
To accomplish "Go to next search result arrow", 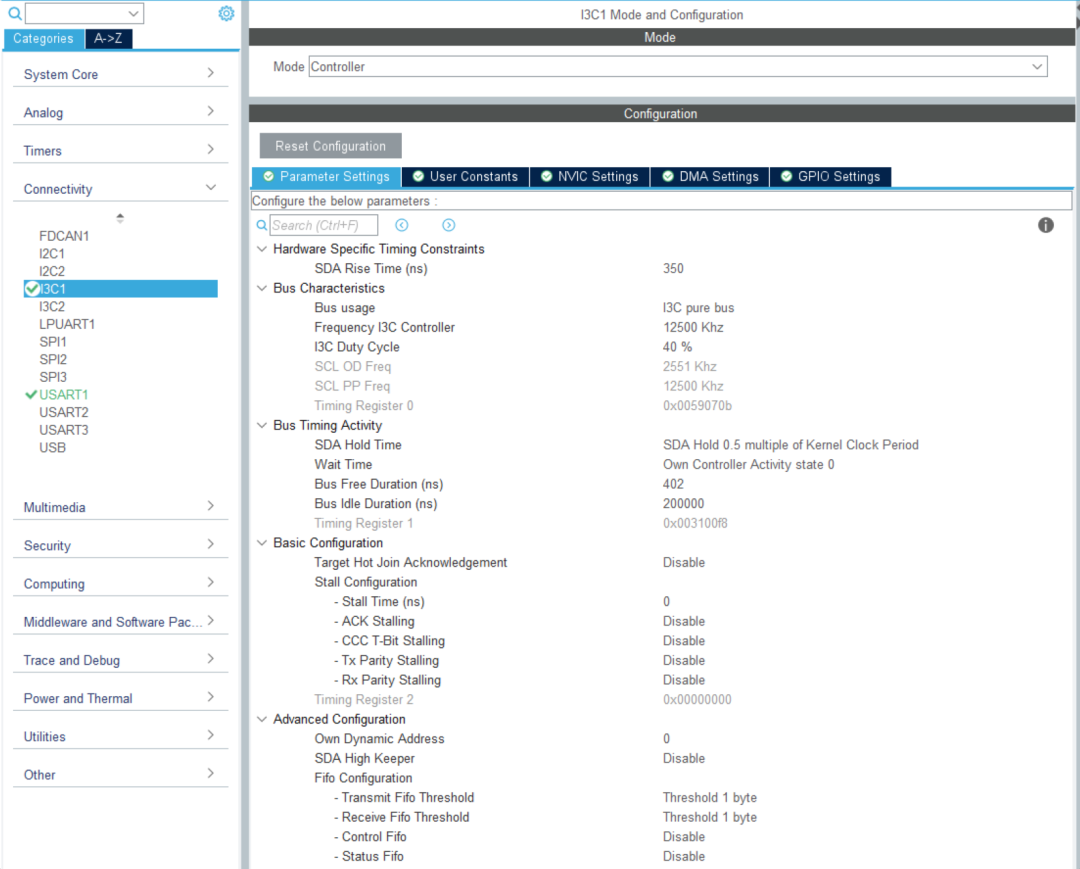I will [448, 225].
